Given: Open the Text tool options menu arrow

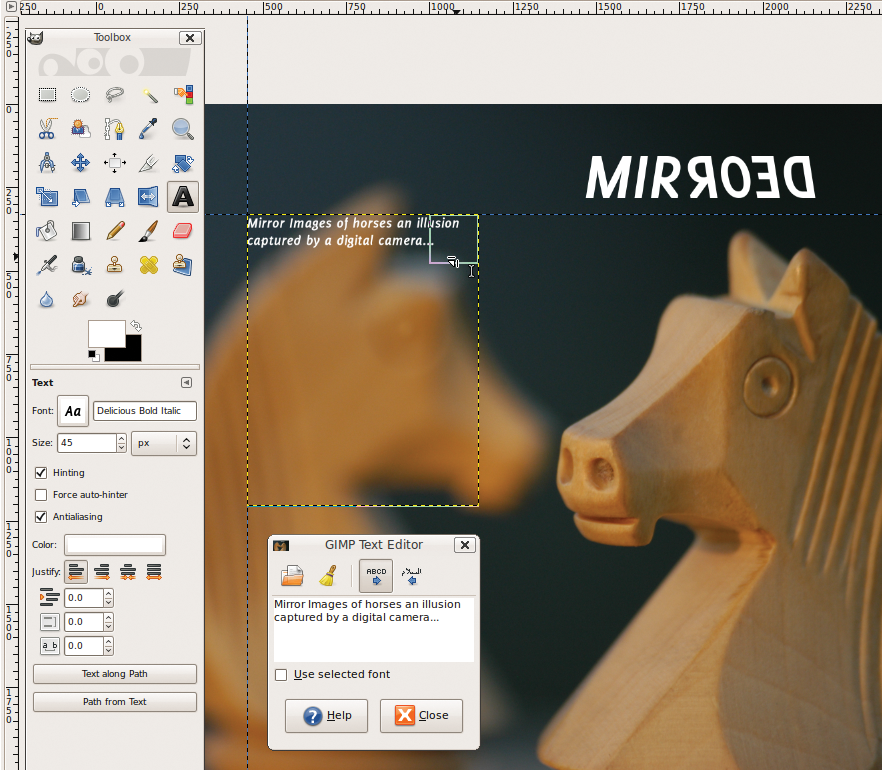Looking at the screenshot, I should (x=186, y=382).
